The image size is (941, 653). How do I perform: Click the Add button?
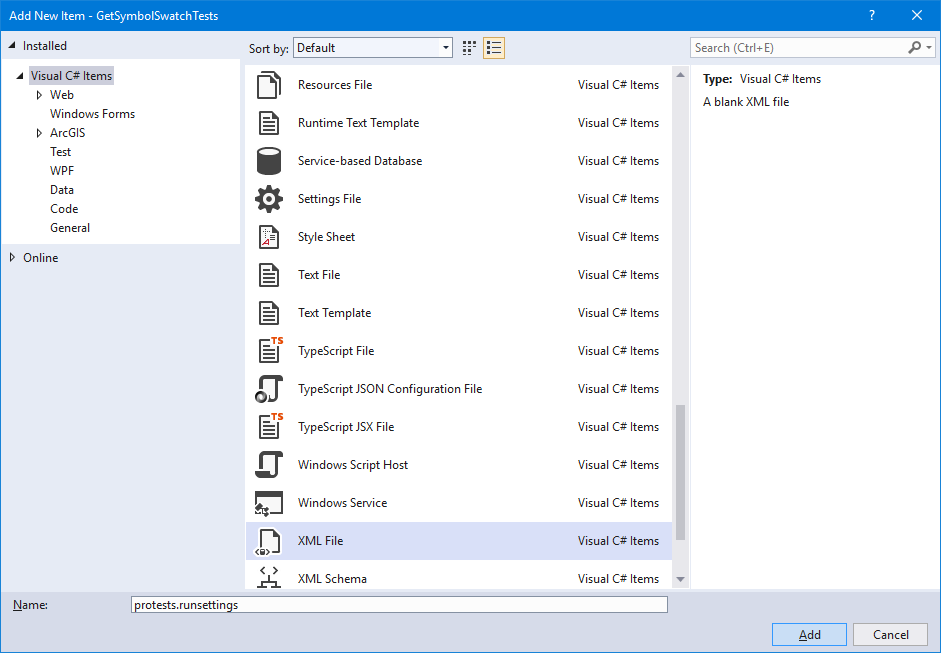[808, 634]
